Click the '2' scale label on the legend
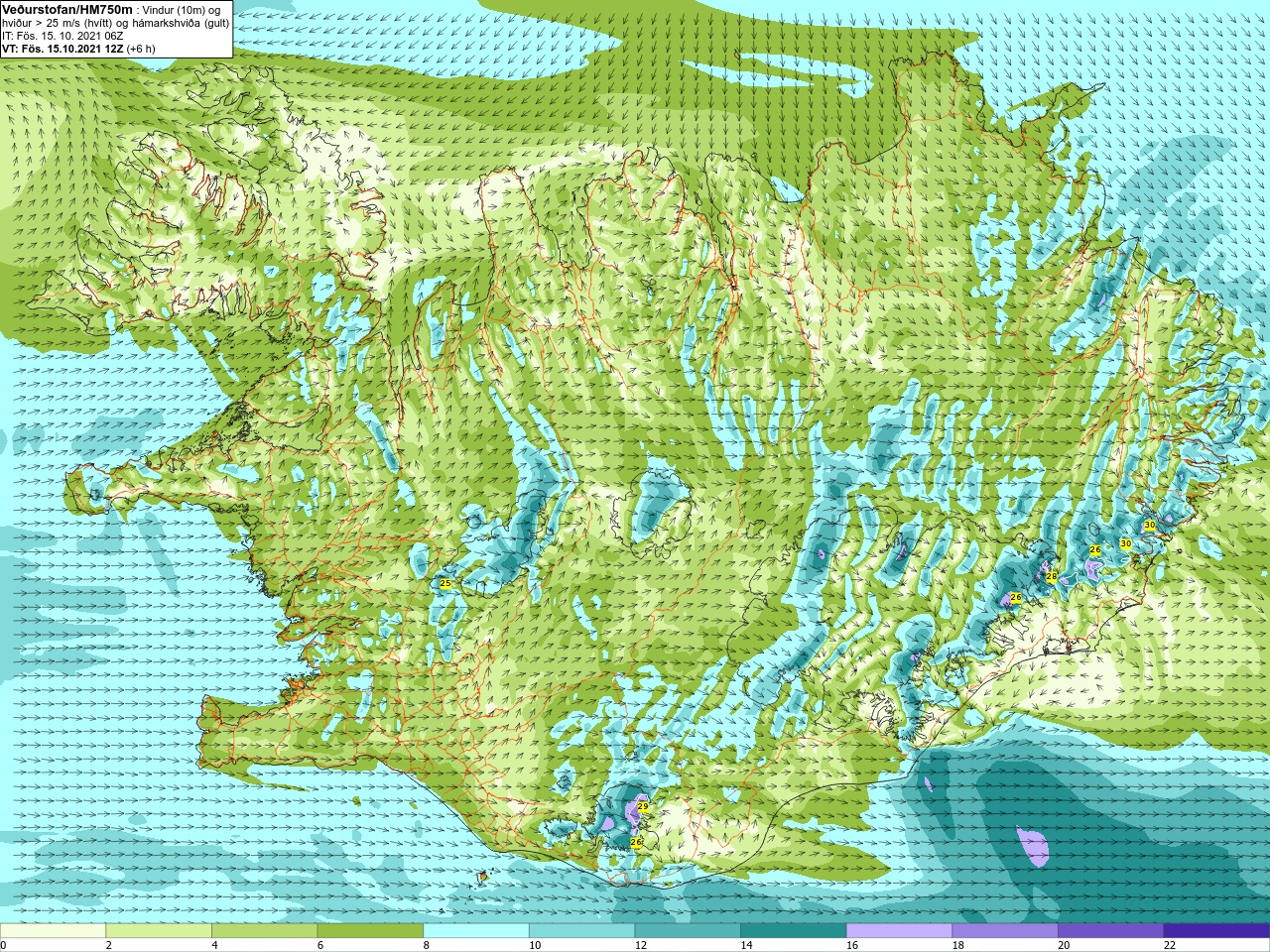 coord(109,945)
